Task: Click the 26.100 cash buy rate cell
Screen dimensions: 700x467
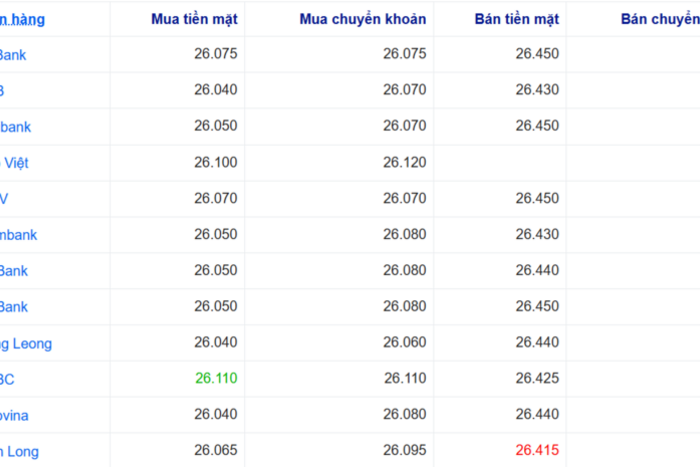Action: point(216,162)
